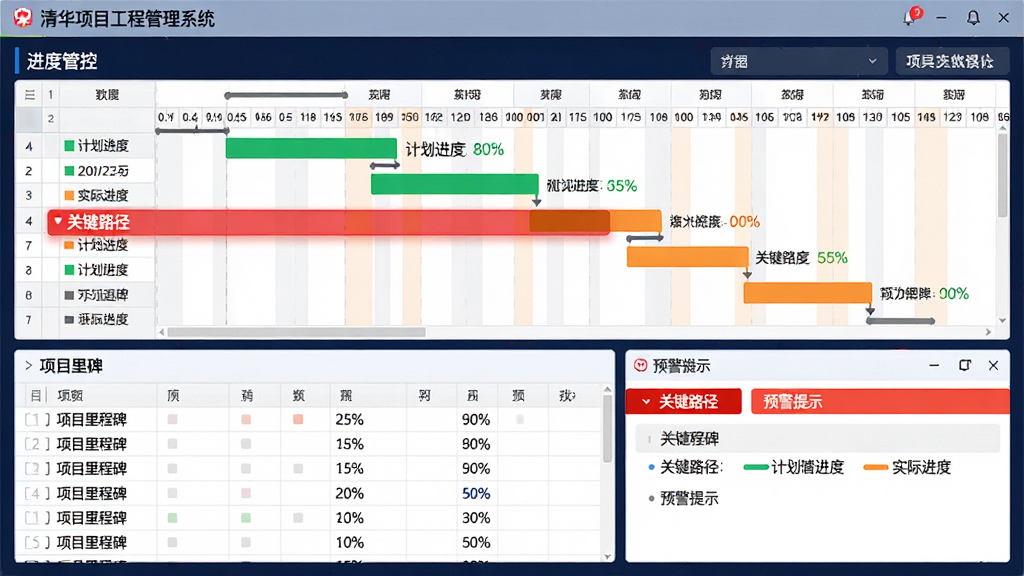Toggle checkbox for milestone row with 25%

[x=37, y=420]
